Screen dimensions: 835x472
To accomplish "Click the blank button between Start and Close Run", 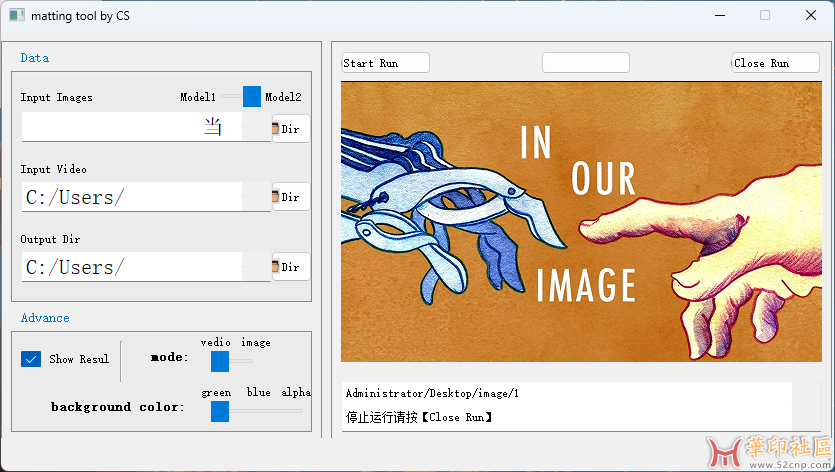I will (x=585, y=63).
